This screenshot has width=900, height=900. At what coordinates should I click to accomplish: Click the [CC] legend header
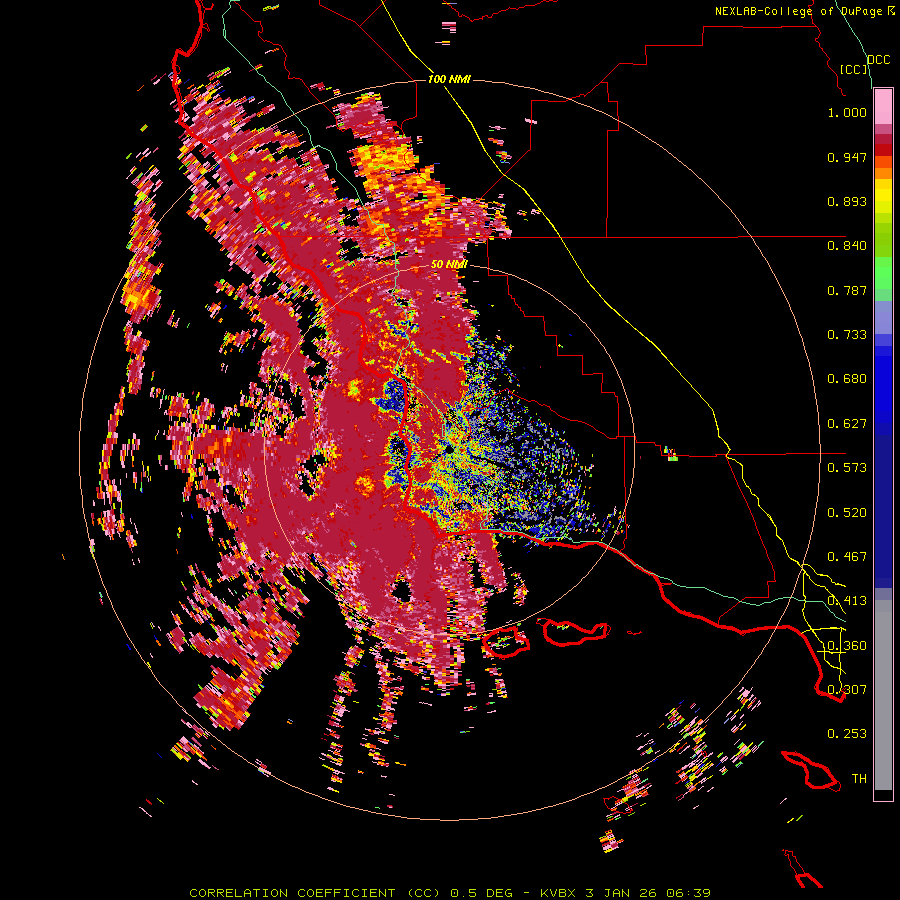[854, 69]
